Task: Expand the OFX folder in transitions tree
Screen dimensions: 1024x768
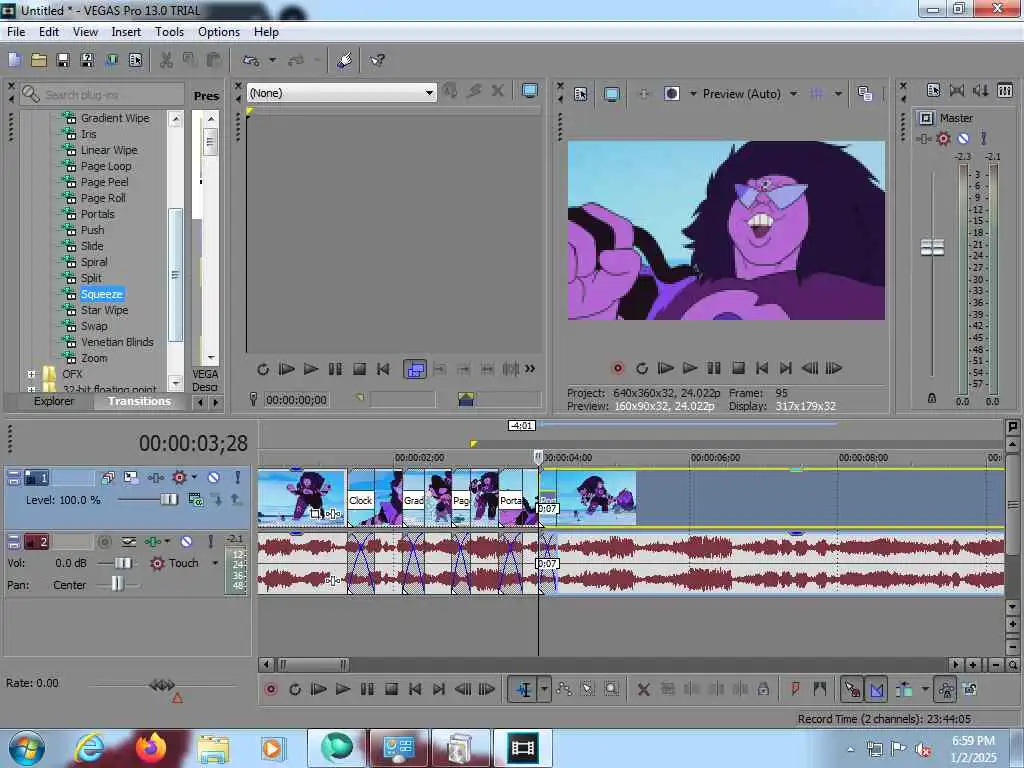Action: point(31,374)
